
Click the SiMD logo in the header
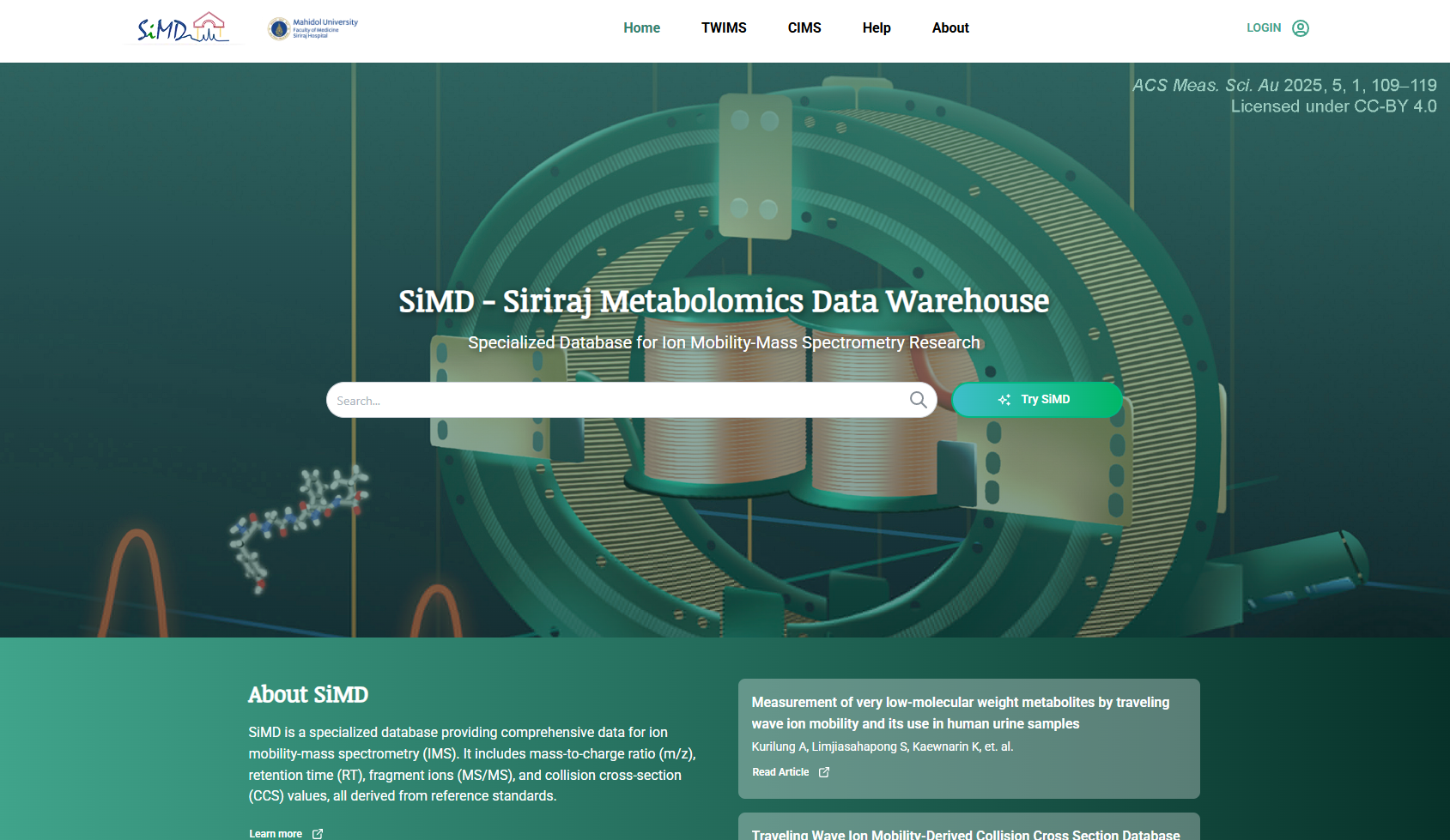click(x=184, y=27)
